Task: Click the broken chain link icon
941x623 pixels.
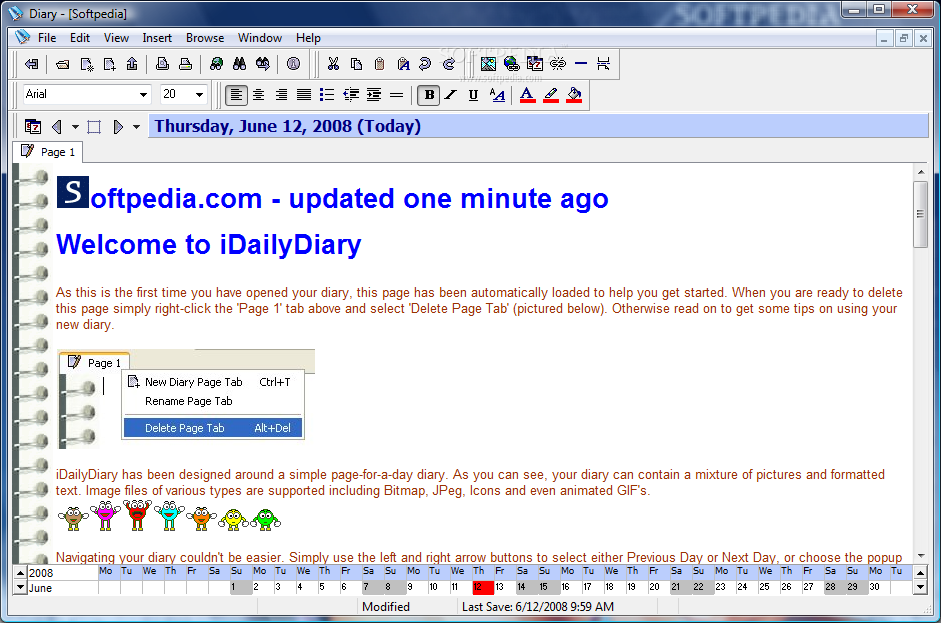Action: click(x=558, y=64)
